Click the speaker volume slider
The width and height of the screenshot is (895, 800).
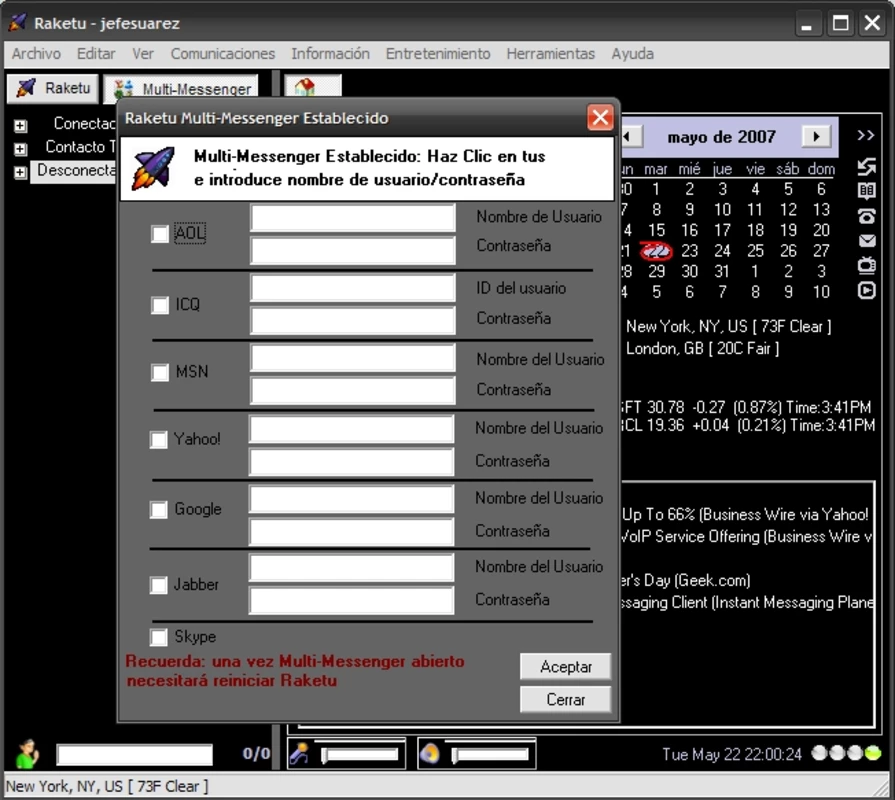click(x=490, y=755)
